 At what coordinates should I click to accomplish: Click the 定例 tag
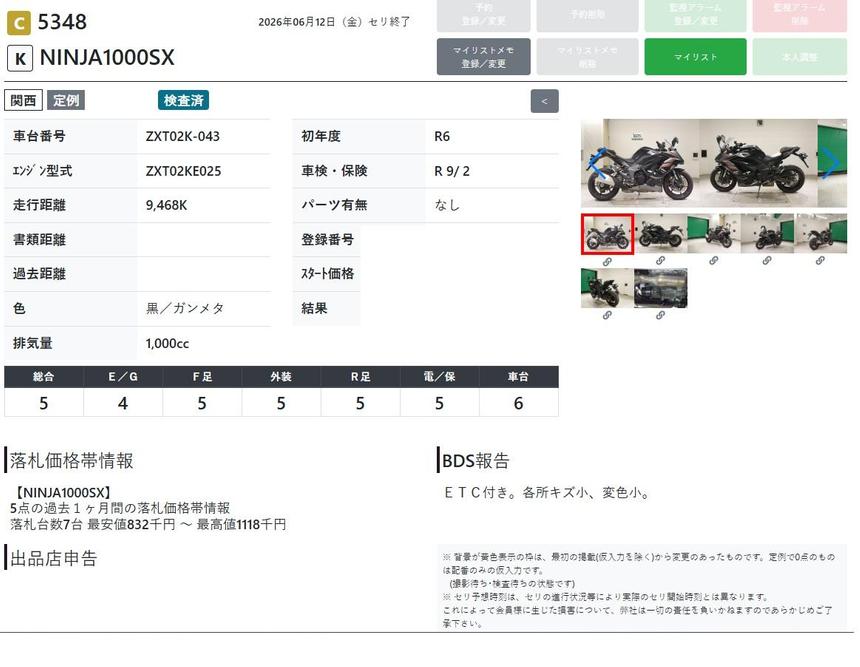pos(66,100)
